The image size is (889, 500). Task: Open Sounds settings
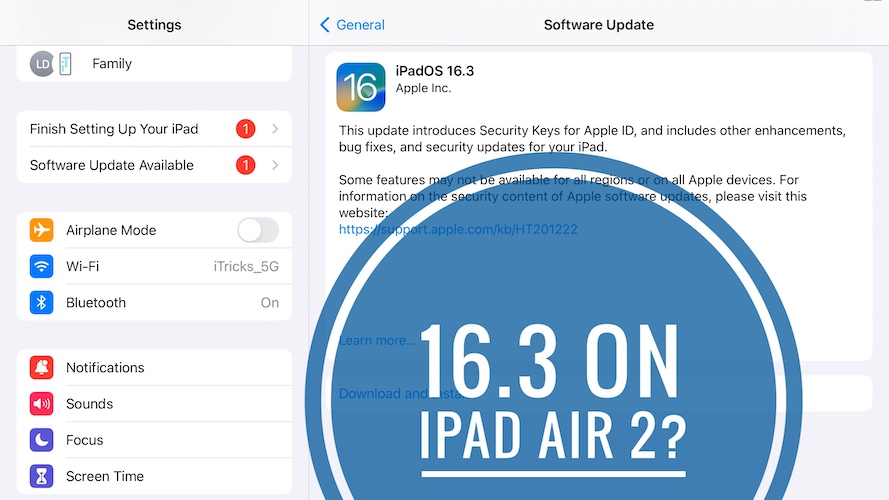[154, 404]
